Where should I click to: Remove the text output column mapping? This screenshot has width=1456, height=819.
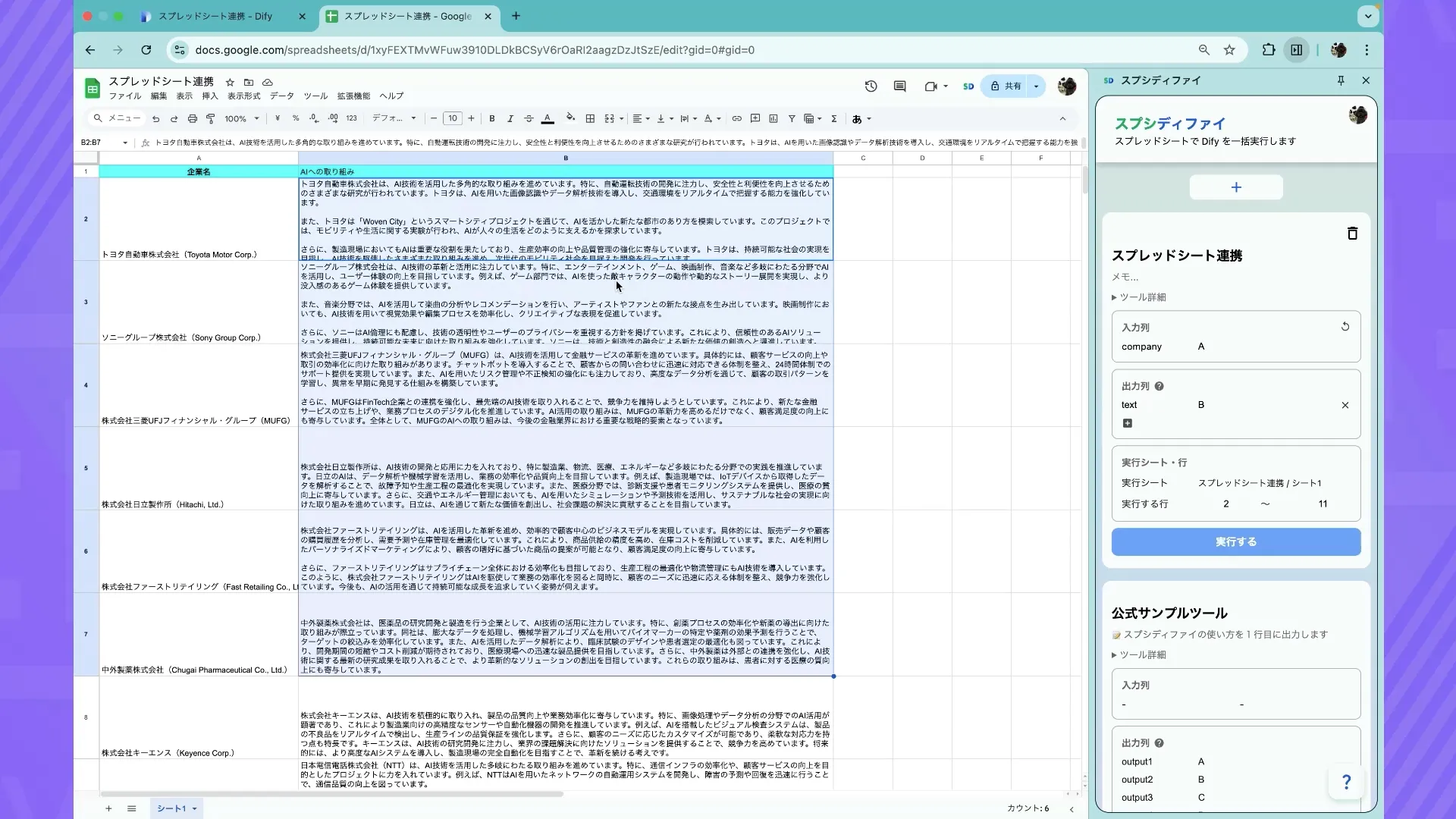pyautogui.click(x=1346, y=405)
